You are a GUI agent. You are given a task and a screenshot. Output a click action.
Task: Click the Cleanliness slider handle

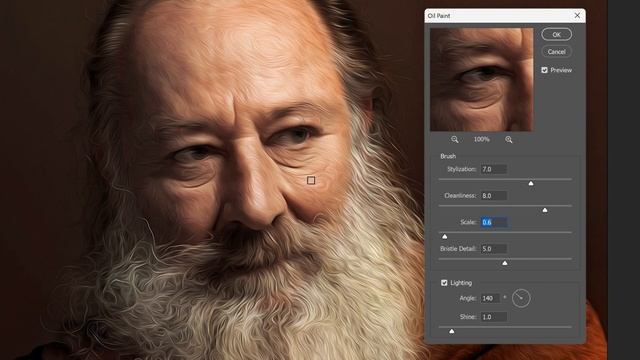coord(545,210)
